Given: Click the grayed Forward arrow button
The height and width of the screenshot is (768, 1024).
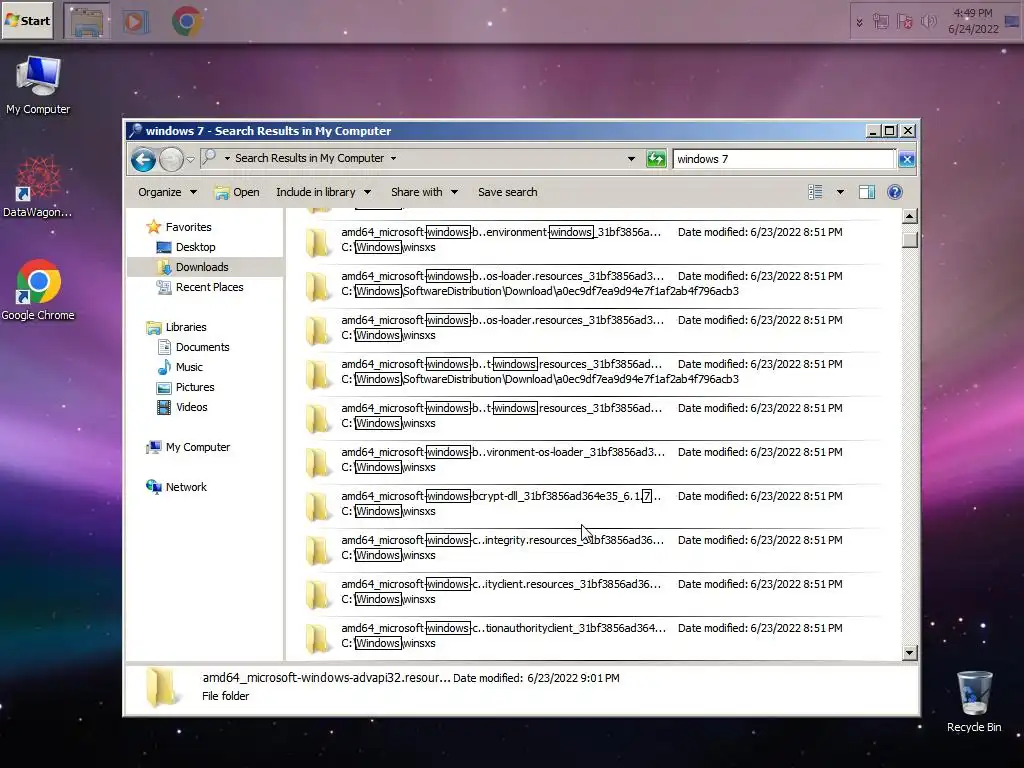Looking at the screenshot, I should (x=171, y=159).
